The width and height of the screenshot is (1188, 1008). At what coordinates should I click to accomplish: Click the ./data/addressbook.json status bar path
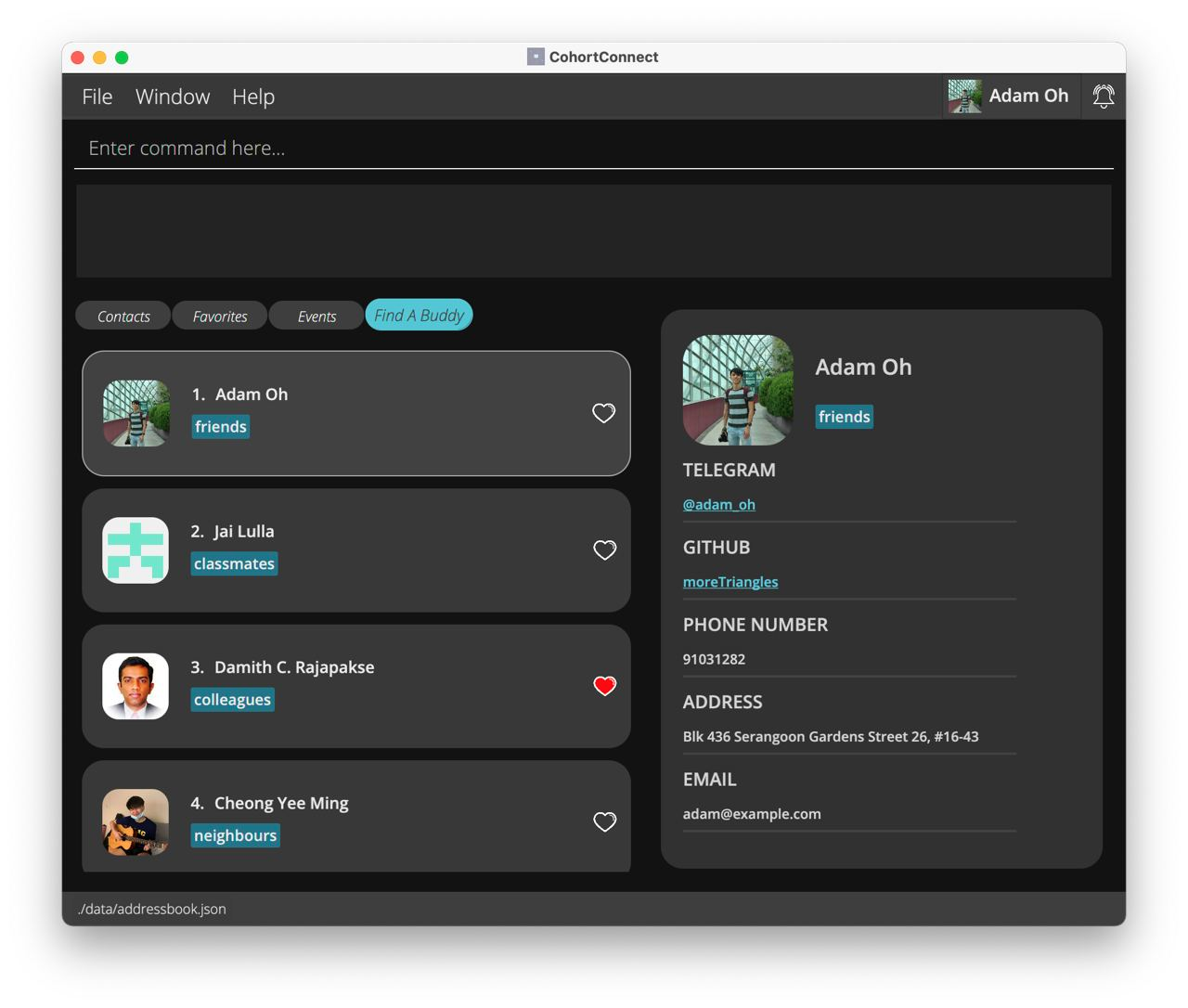pyautogui.click(x=152, y=910)
